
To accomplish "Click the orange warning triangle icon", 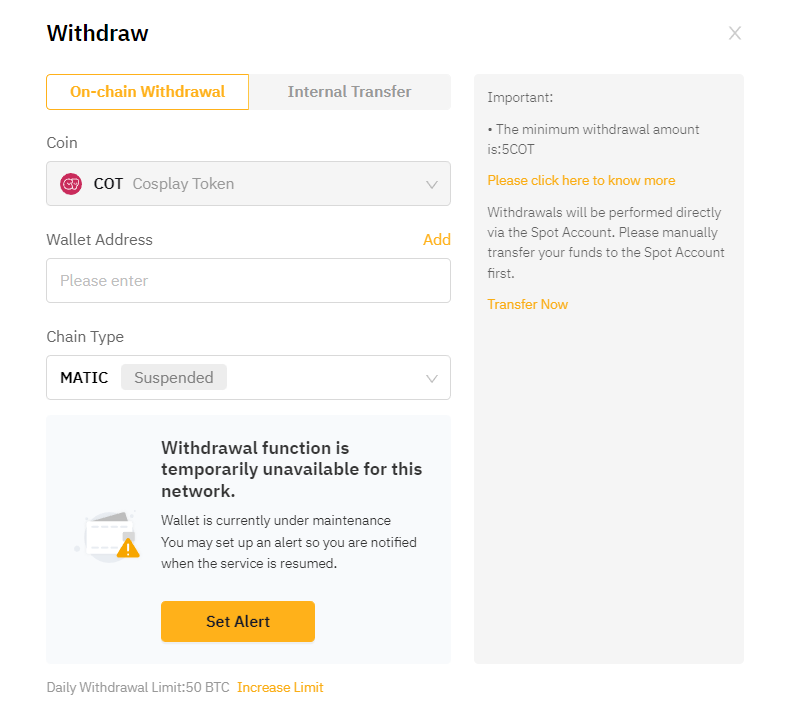I will [128, 549].
